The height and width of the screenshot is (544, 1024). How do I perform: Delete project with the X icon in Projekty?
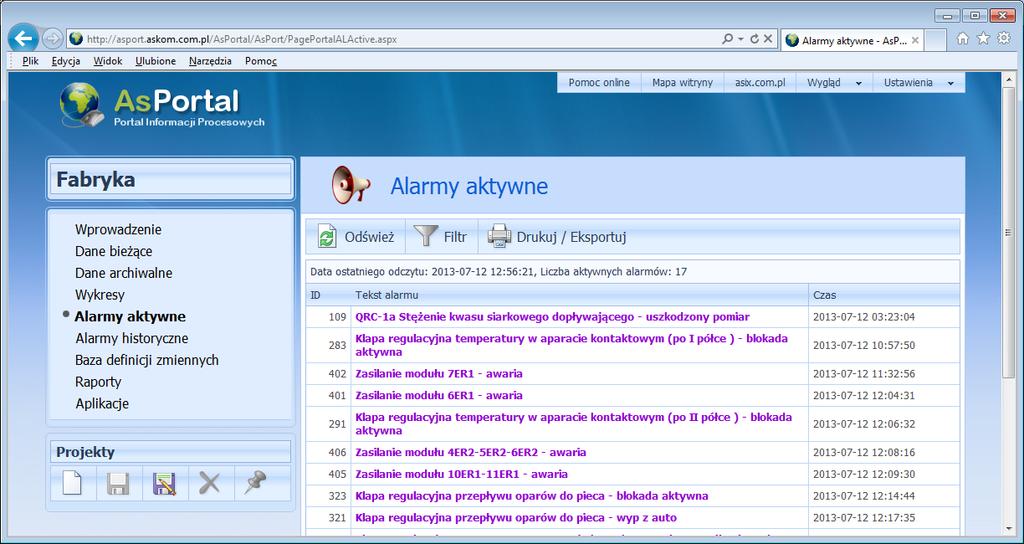click(x=210, y=484)
